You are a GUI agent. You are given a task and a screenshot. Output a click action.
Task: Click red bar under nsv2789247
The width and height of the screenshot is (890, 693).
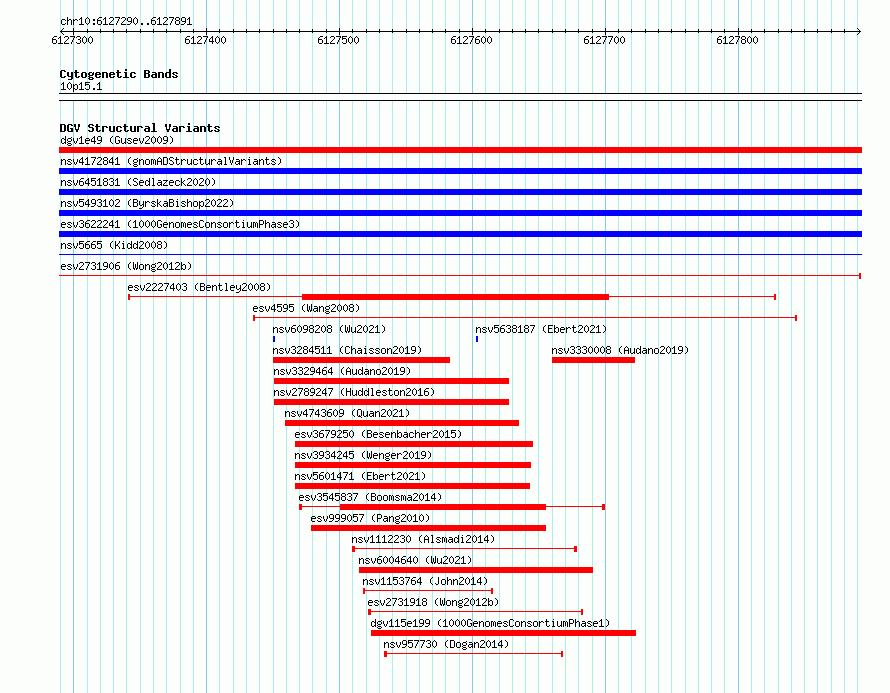(x=391, y=402)
